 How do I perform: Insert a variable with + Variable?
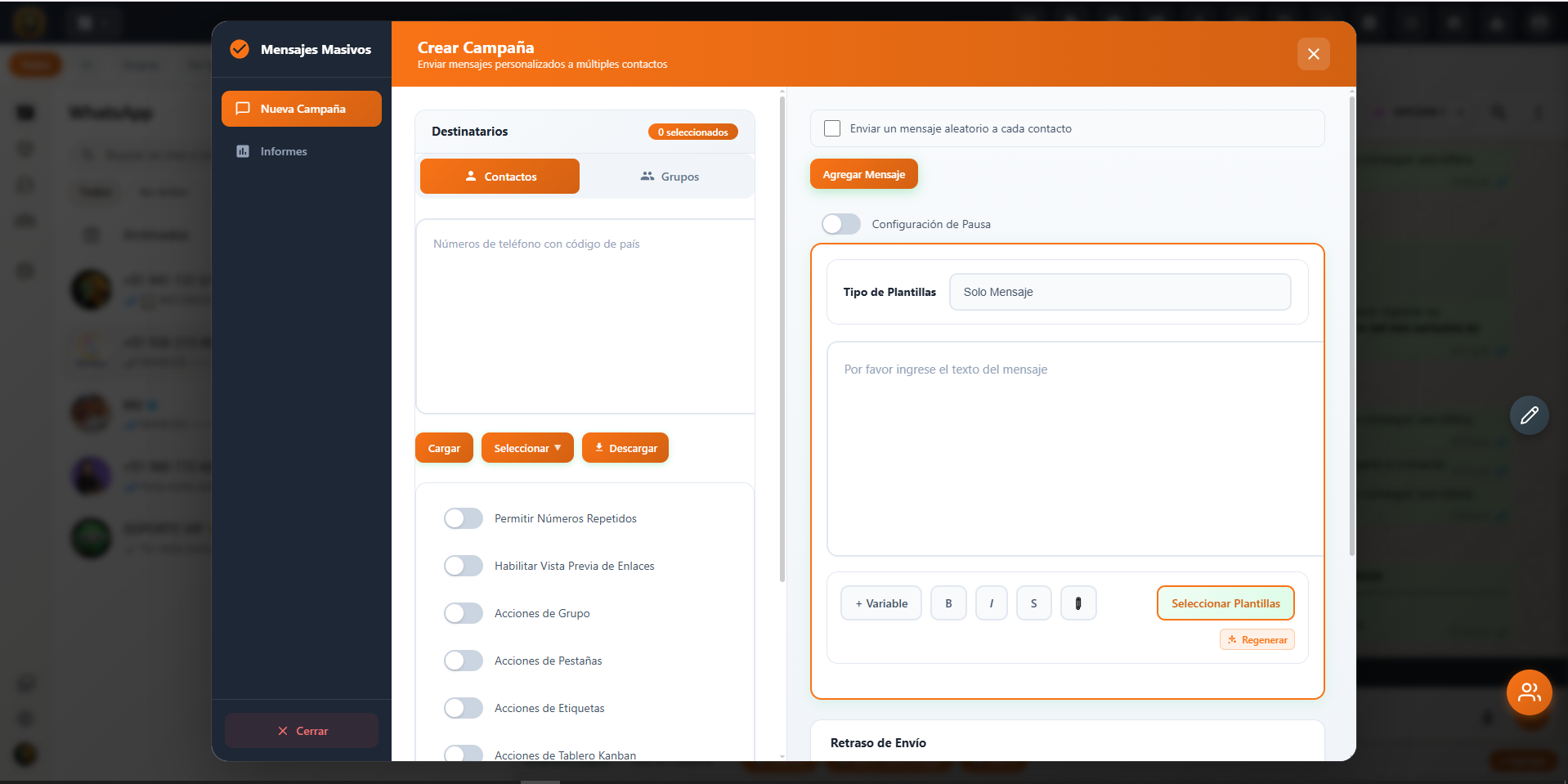880,603
